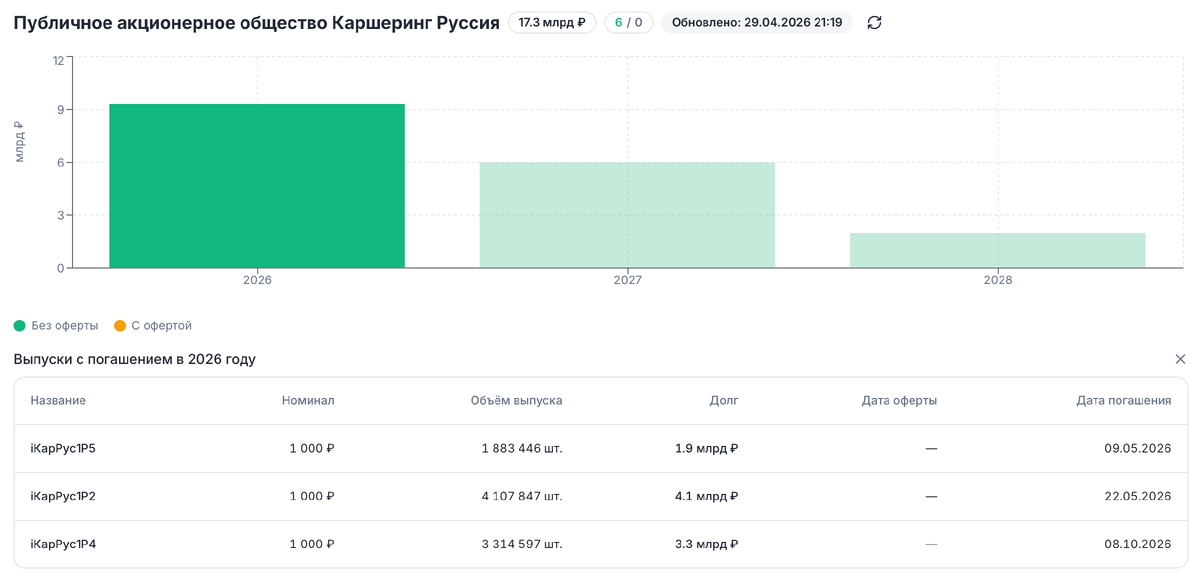Click the '17.3 млрд ₽' total debt badge
Image resolution: width=1200 pixels, height=578 pixels.
pos(552,22)
